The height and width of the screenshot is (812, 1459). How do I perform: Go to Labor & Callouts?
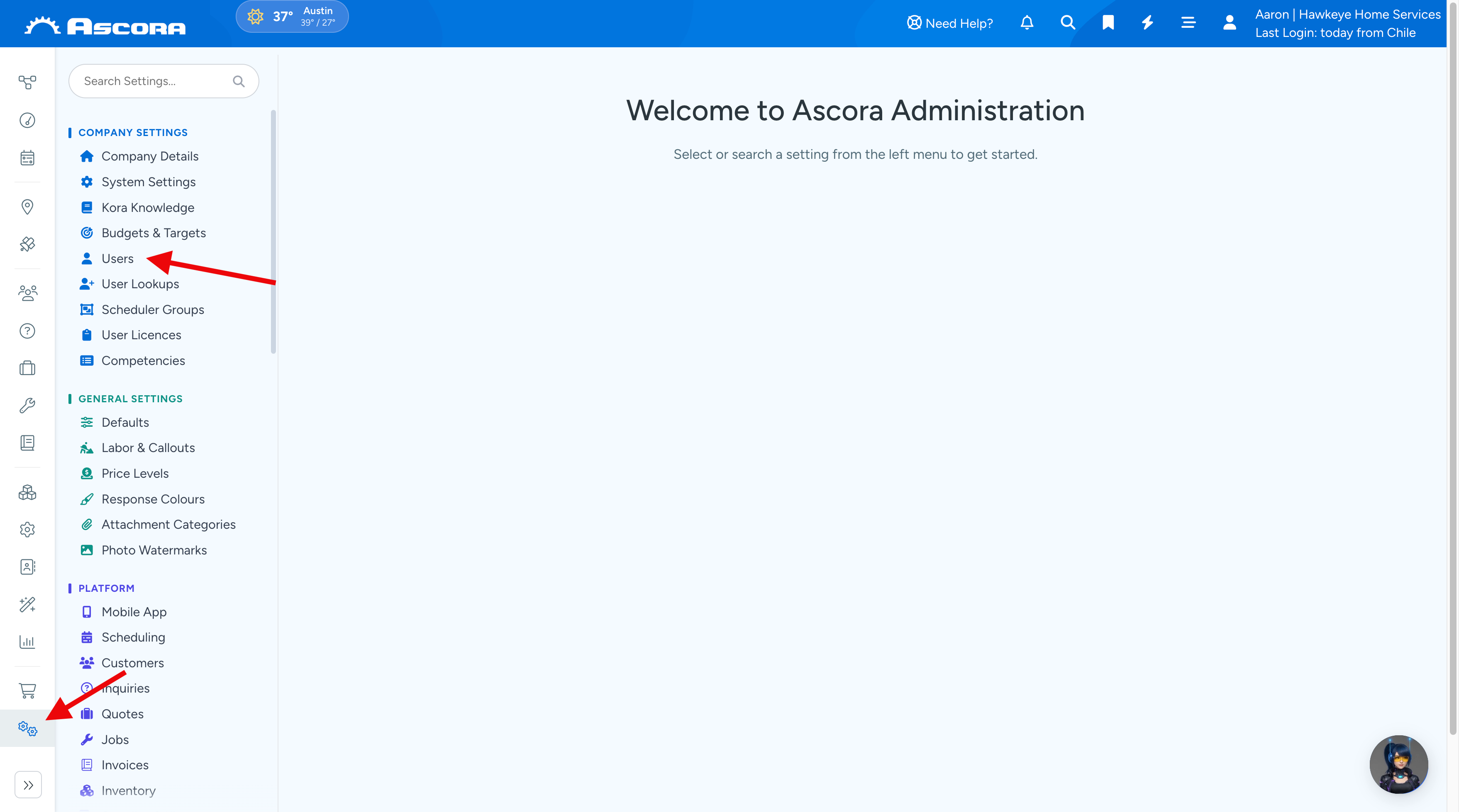137,447
